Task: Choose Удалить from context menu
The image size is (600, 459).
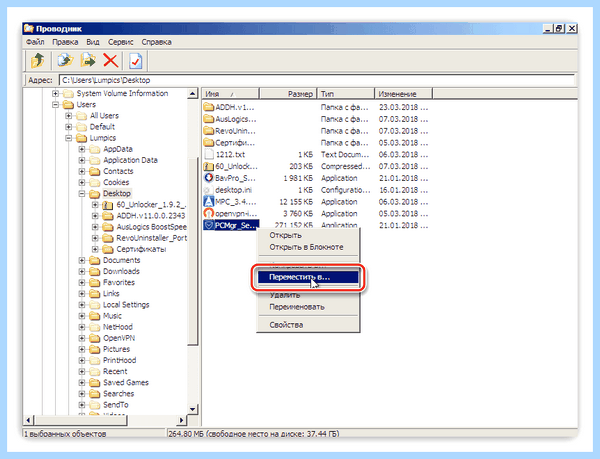Action: click(308, 295)
